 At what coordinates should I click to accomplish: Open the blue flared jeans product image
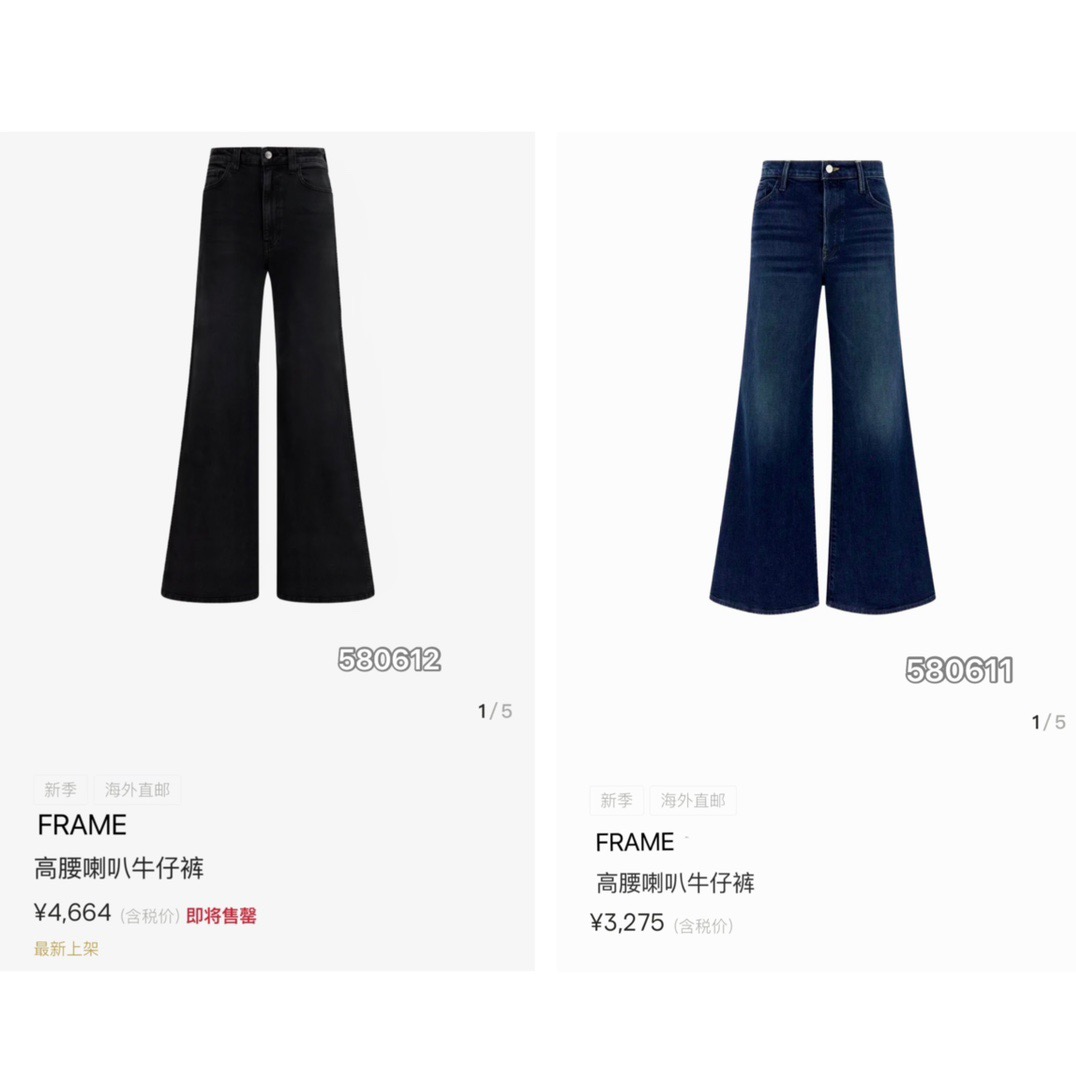[x=822, y=387]
